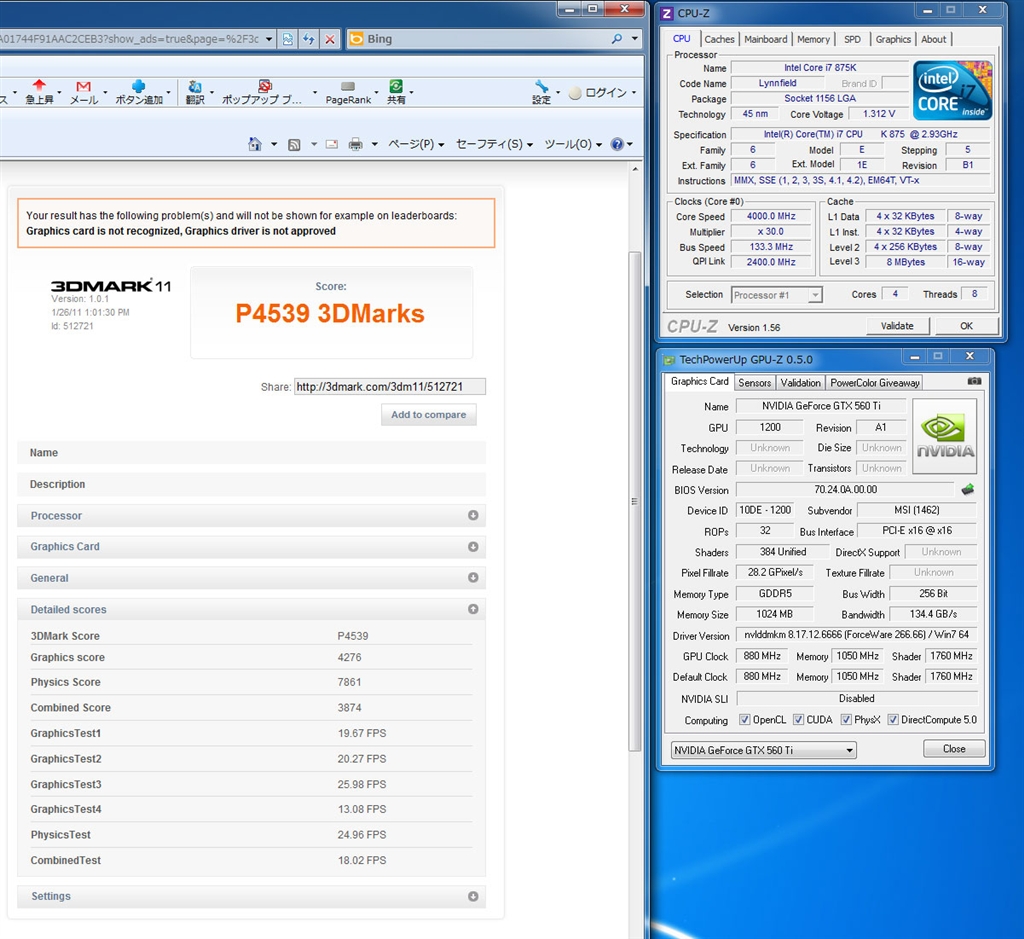Click the 3DMark share URL field
The image size is (1024, 939).
(x=390, y=387)
